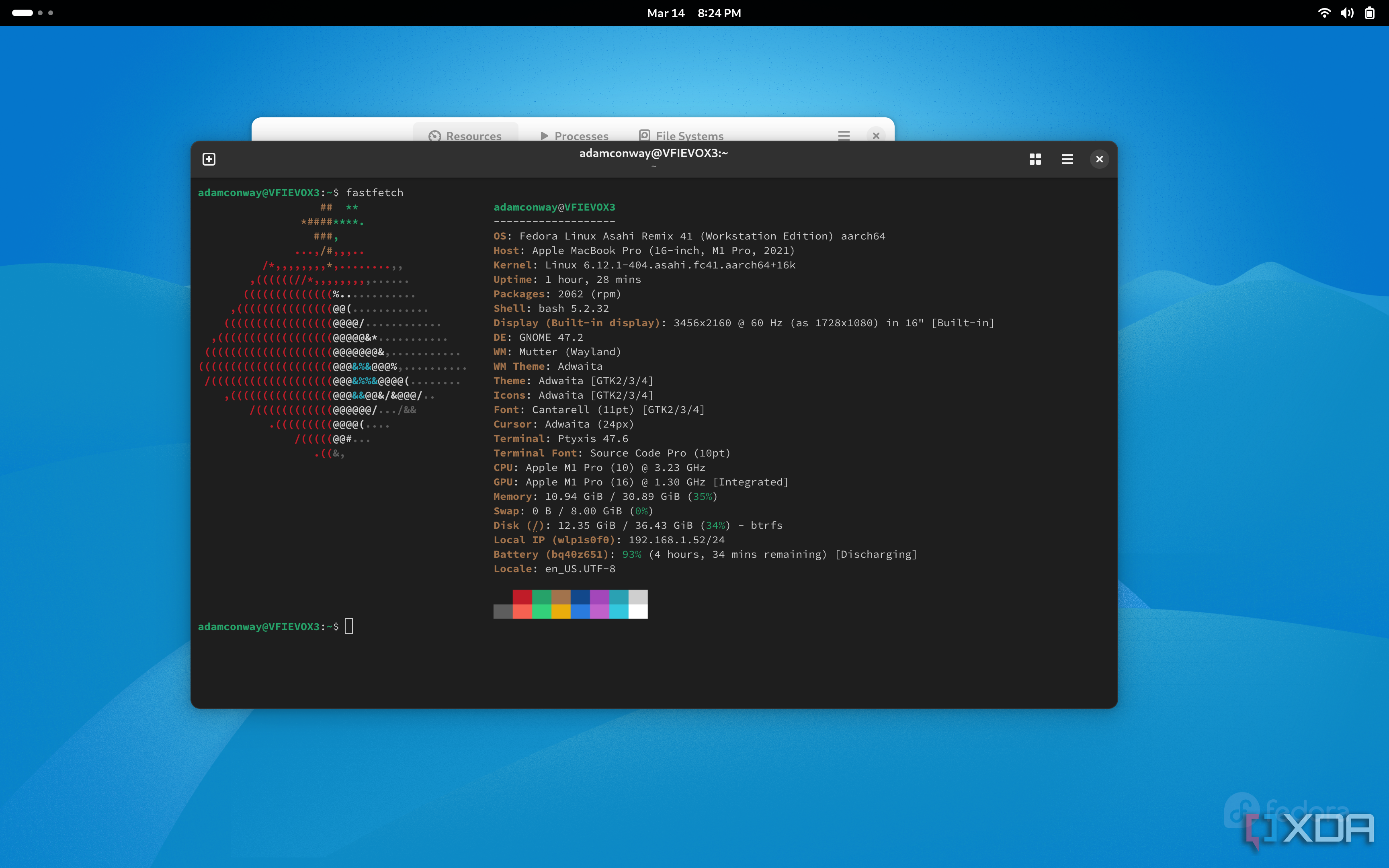The height and width of the screenshot is (868, 1389).
Task: Switch to the File Systems tab
Action: click(688, 135)
